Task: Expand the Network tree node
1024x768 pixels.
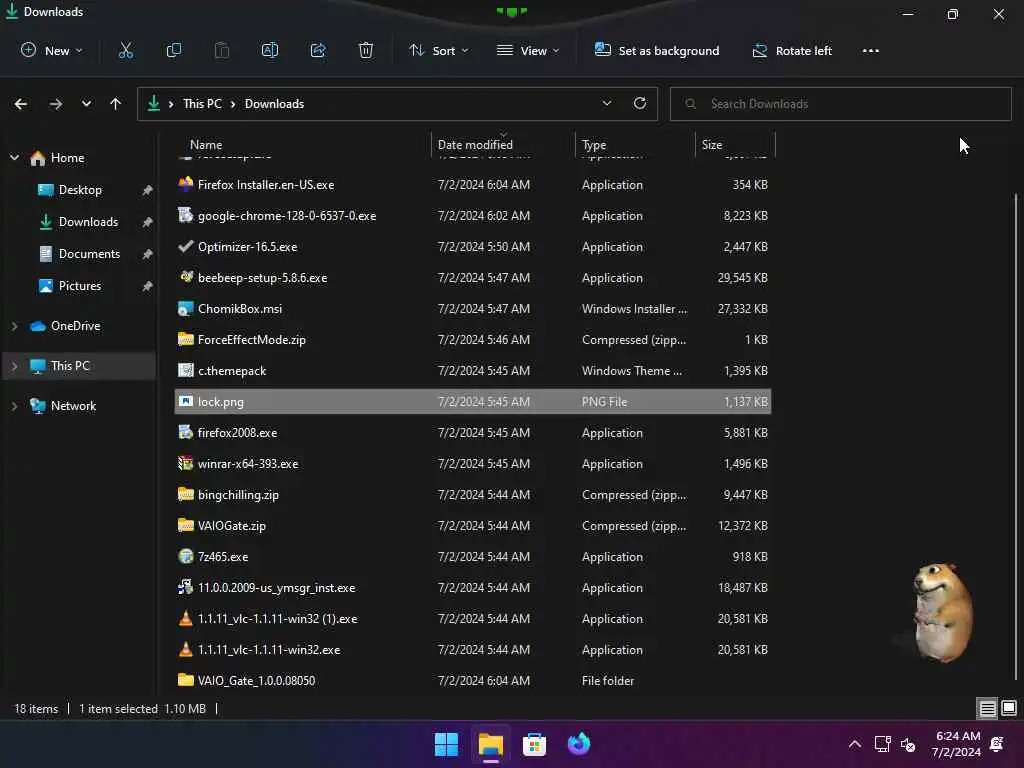Action: coord(14,406)
